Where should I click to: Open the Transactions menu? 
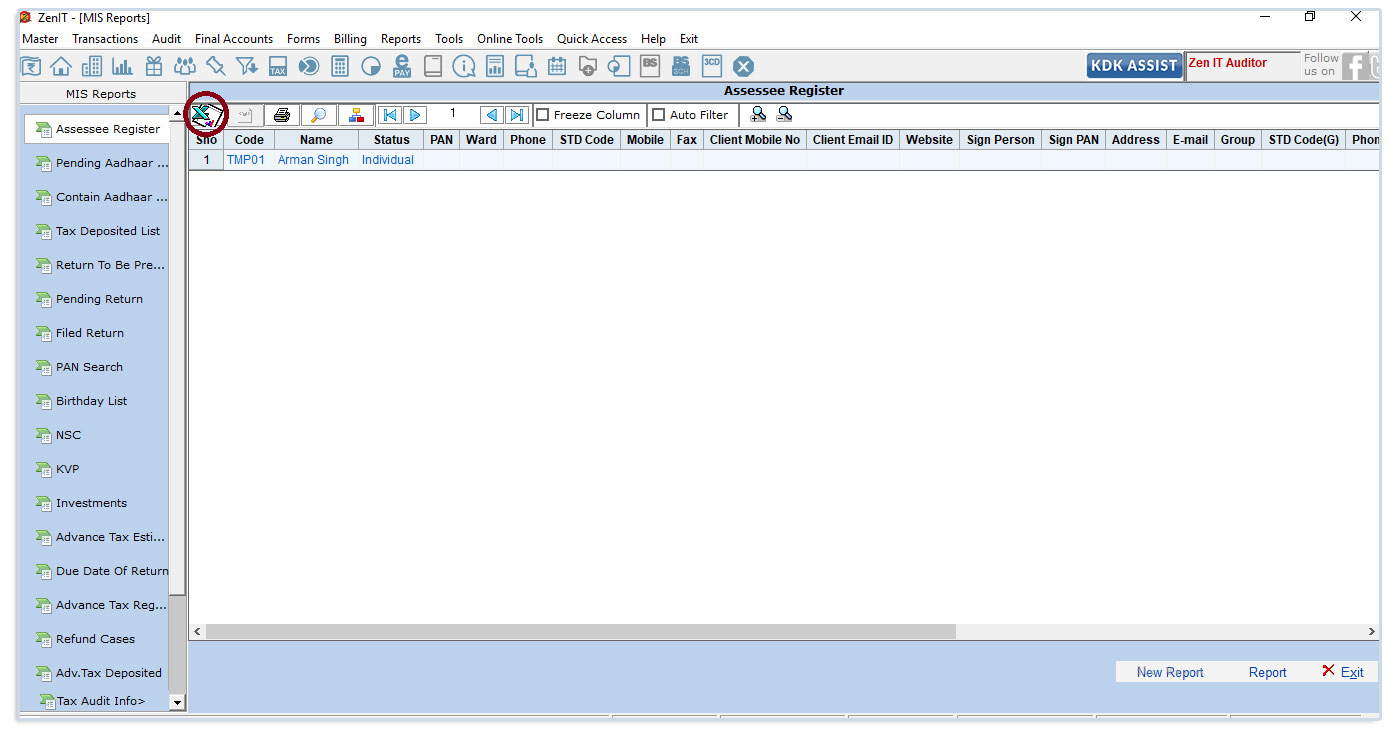(x=105, y=39)
